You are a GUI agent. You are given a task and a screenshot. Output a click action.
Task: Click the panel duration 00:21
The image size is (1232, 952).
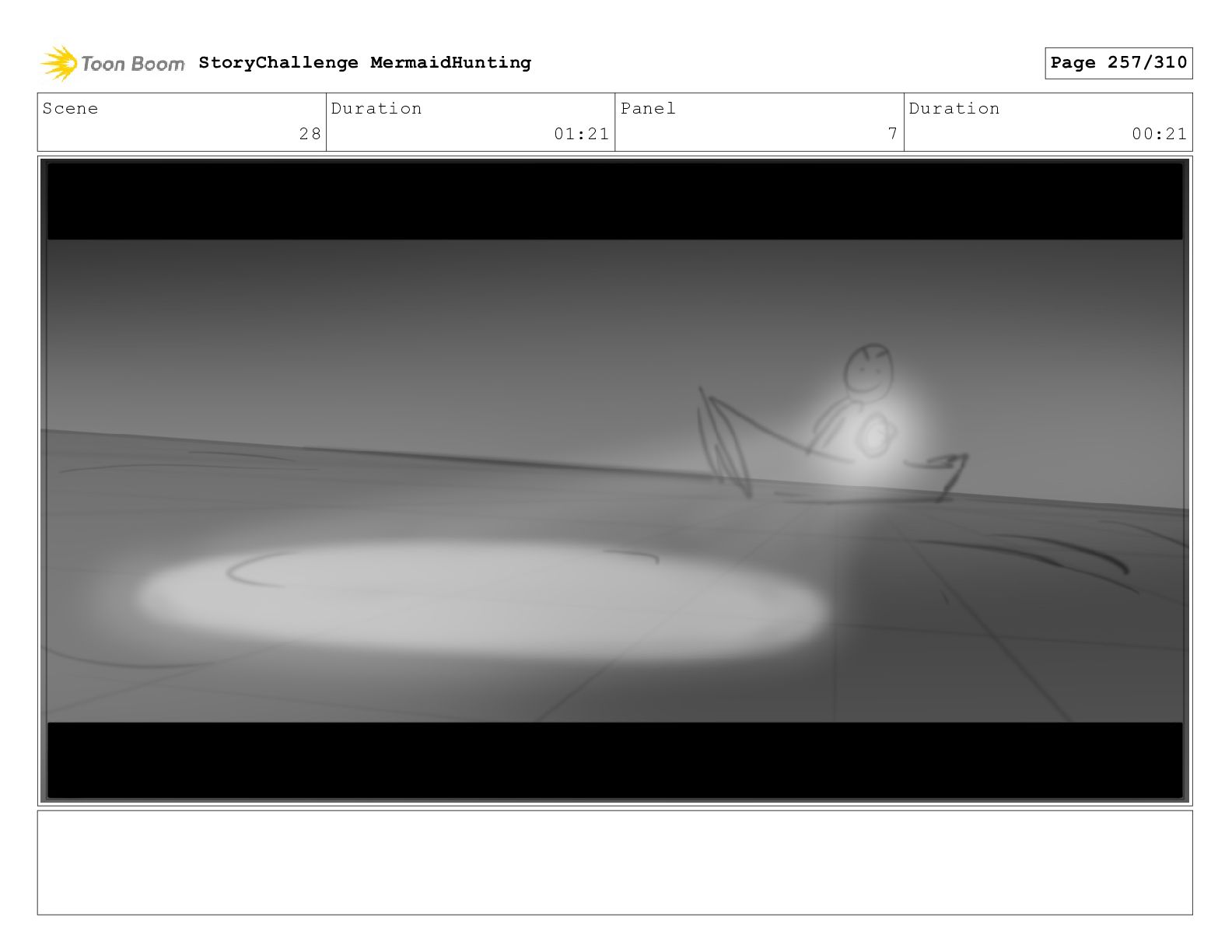[1159, 134]
